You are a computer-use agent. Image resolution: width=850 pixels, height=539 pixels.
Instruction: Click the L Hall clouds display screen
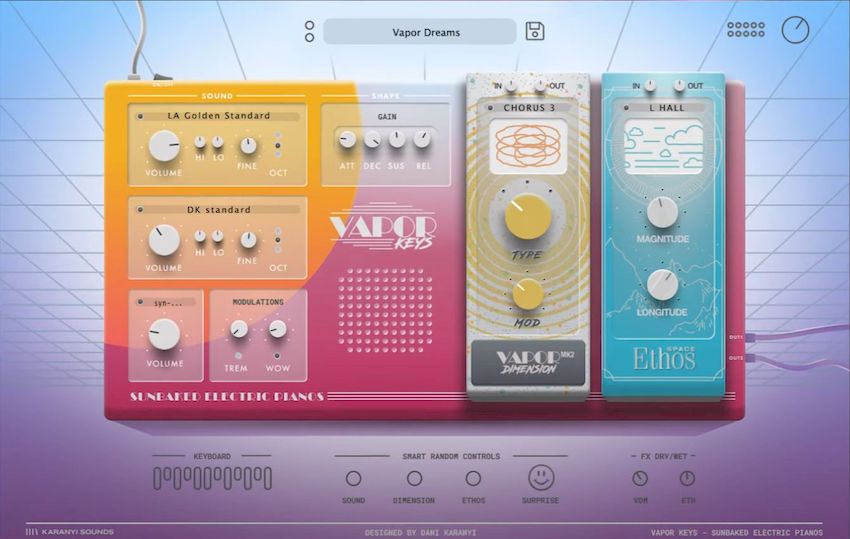coord(663,146)
